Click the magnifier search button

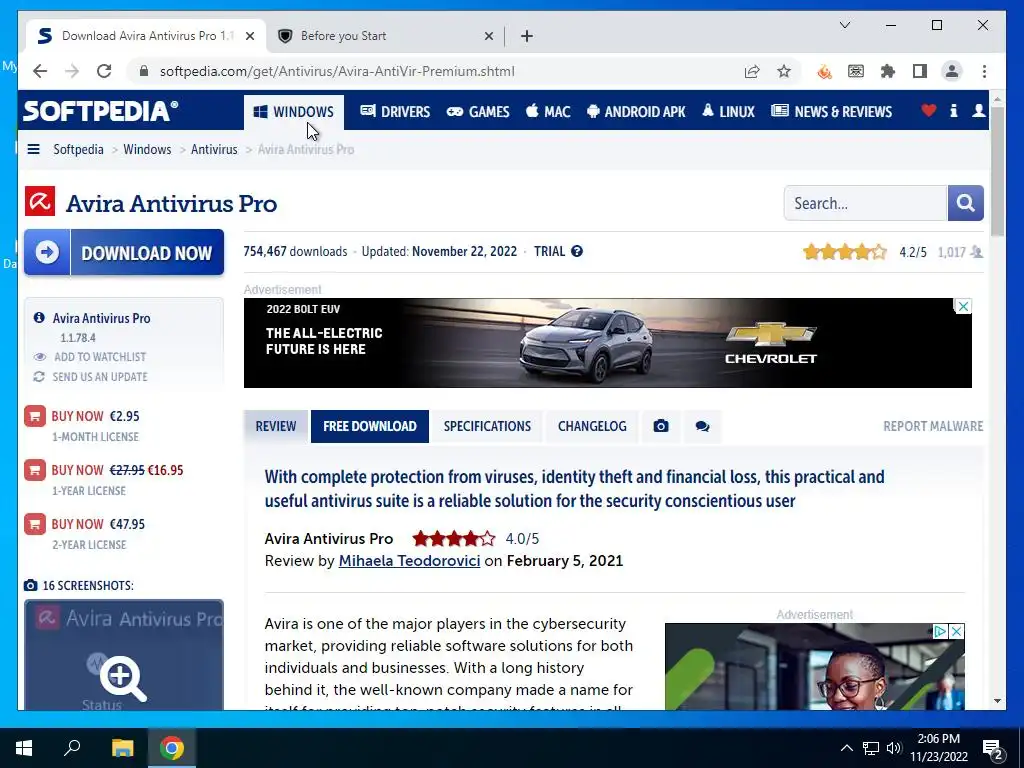click(965, 203)
